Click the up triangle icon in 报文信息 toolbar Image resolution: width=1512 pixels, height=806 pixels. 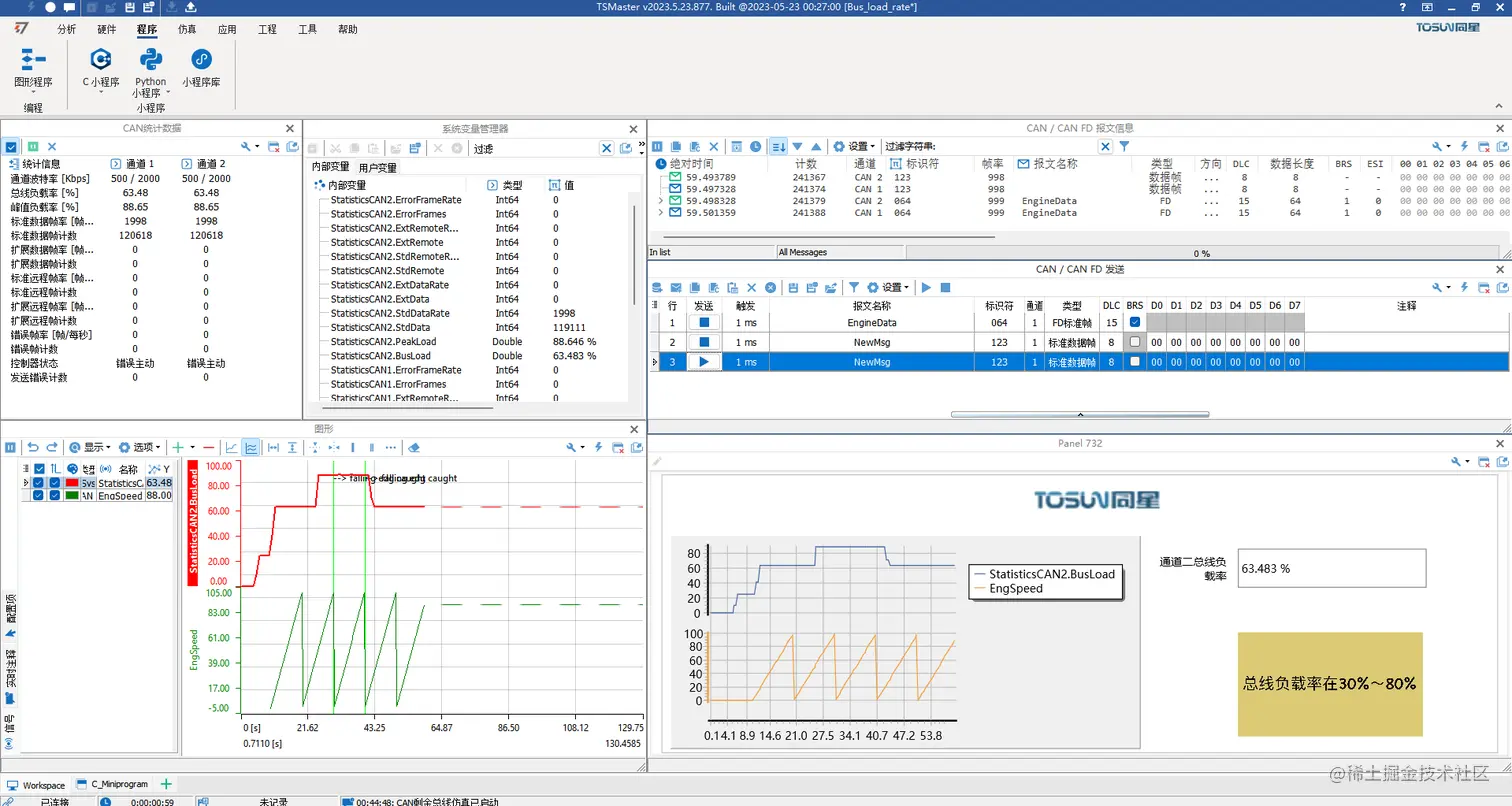click(816, 146)
